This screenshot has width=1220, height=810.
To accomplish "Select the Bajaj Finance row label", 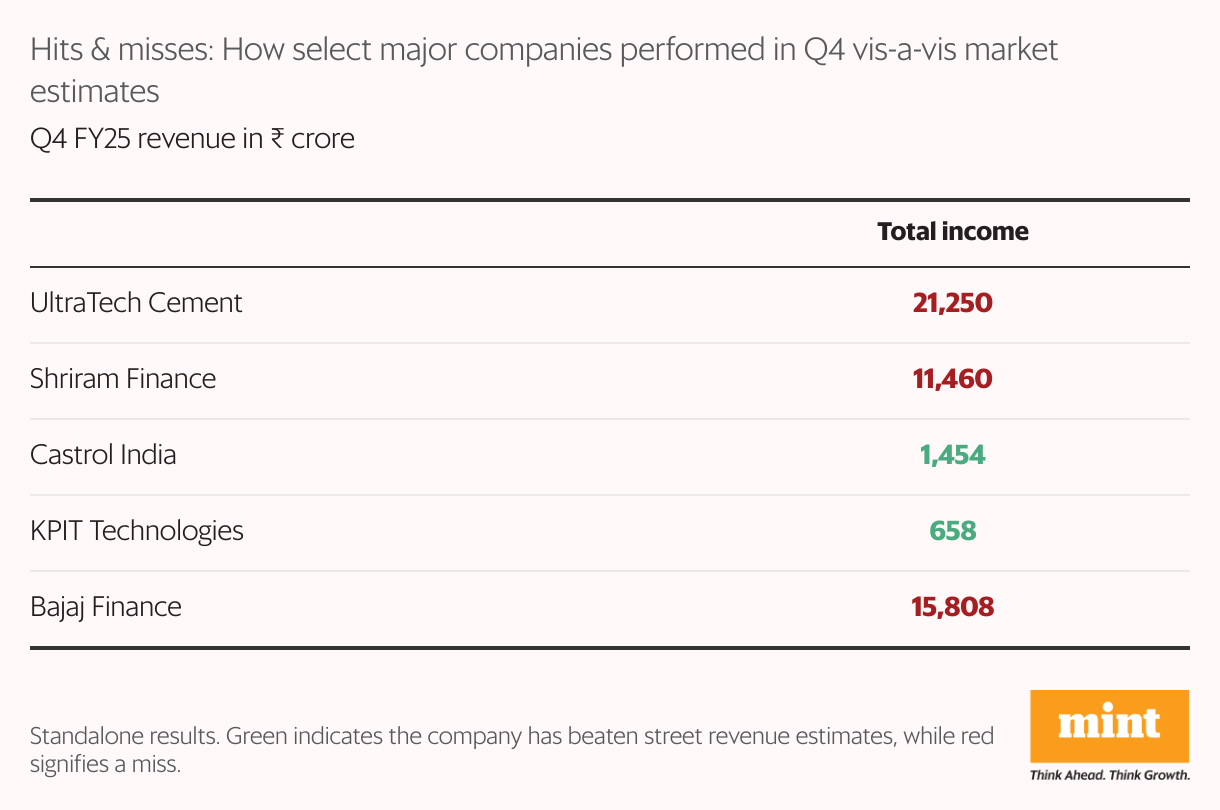I will (x=106, y=607).
